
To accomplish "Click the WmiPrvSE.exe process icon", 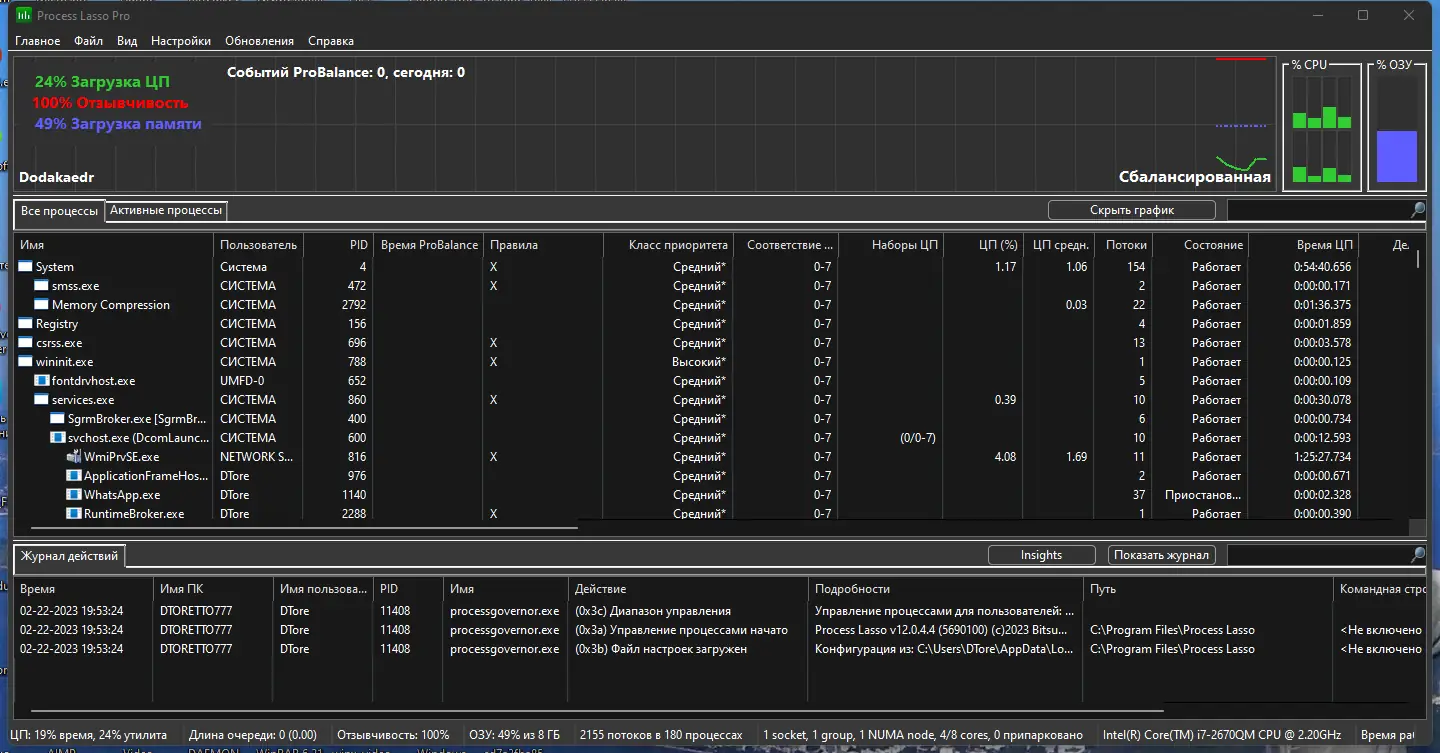I will [74, 457].
